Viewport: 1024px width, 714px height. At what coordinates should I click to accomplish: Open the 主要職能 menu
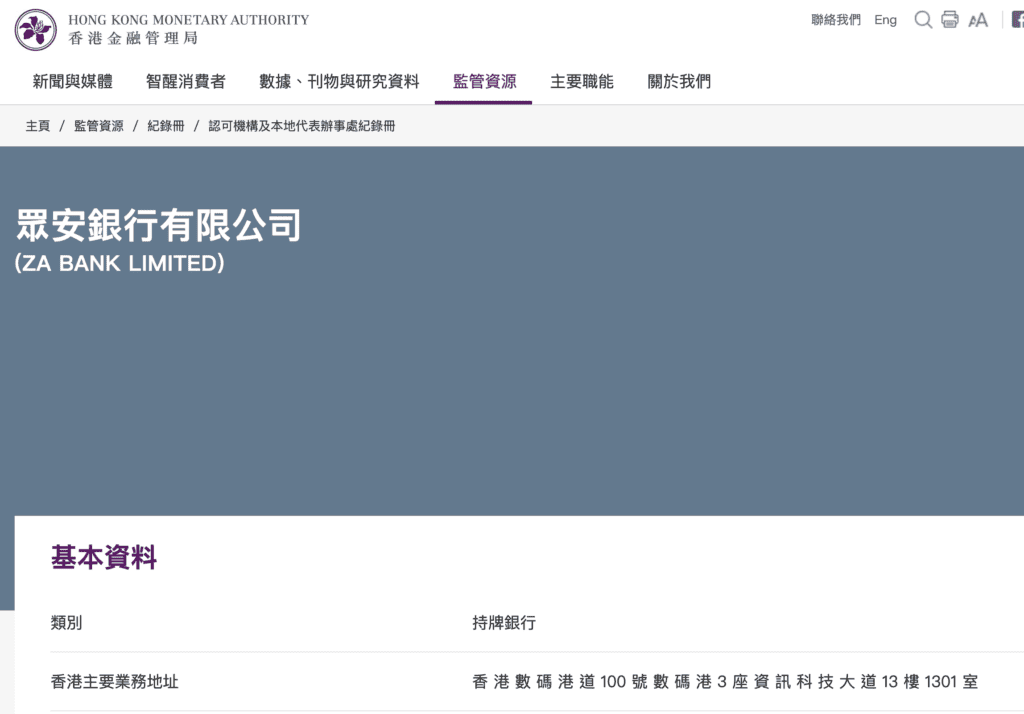581,82
